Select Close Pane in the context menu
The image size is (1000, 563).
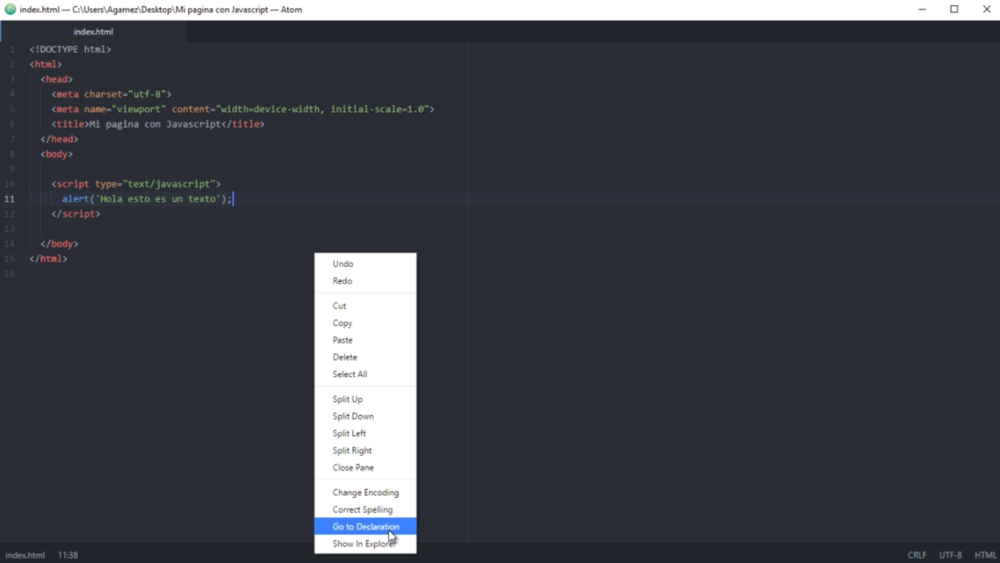coord(365,468)
